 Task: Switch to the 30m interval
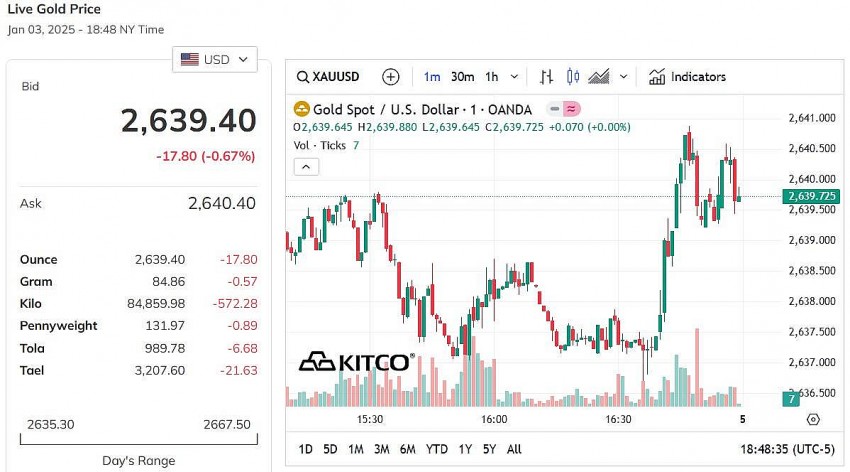click(462, 77)
